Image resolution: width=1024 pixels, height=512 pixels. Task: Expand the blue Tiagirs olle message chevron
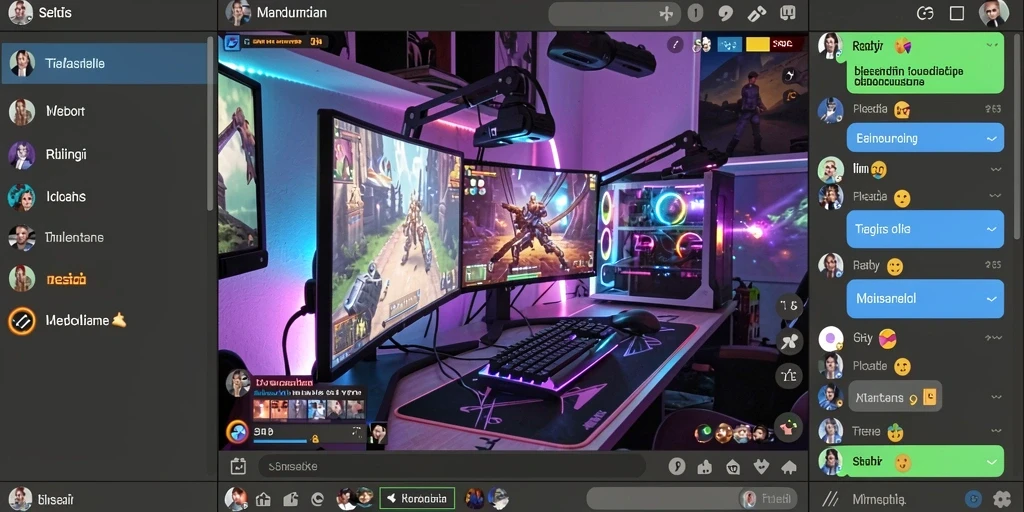(x=992, y=229)
